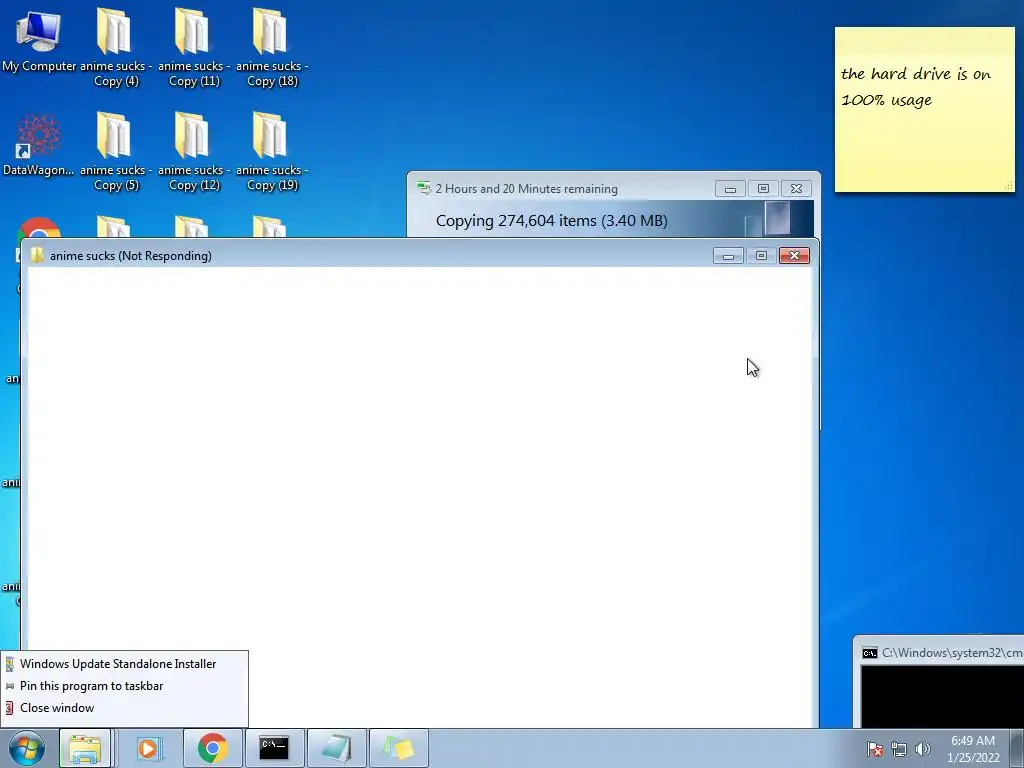
Task: Click the cmd.exe window title bar
Action: [940, 652]
